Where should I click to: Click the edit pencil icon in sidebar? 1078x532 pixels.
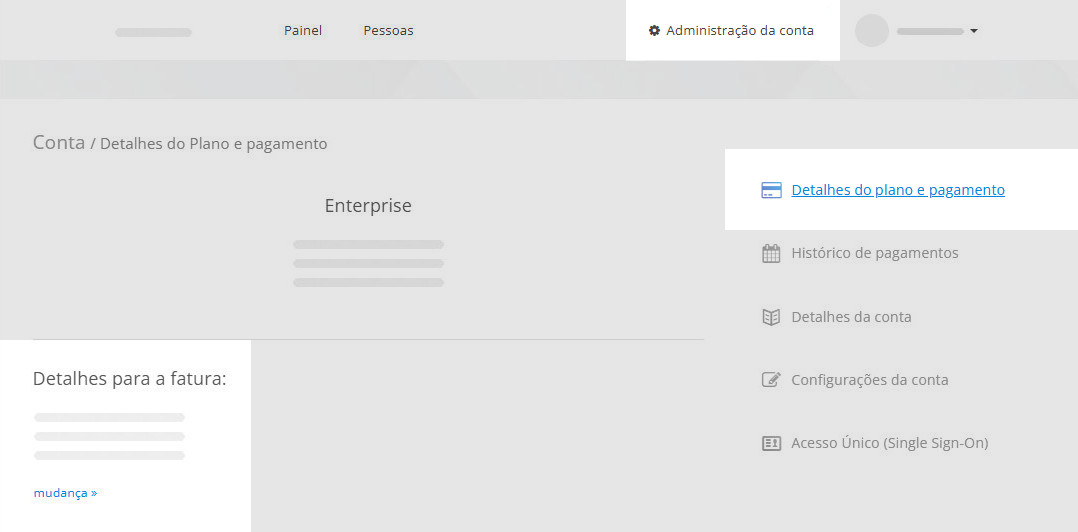pos(771,379)
